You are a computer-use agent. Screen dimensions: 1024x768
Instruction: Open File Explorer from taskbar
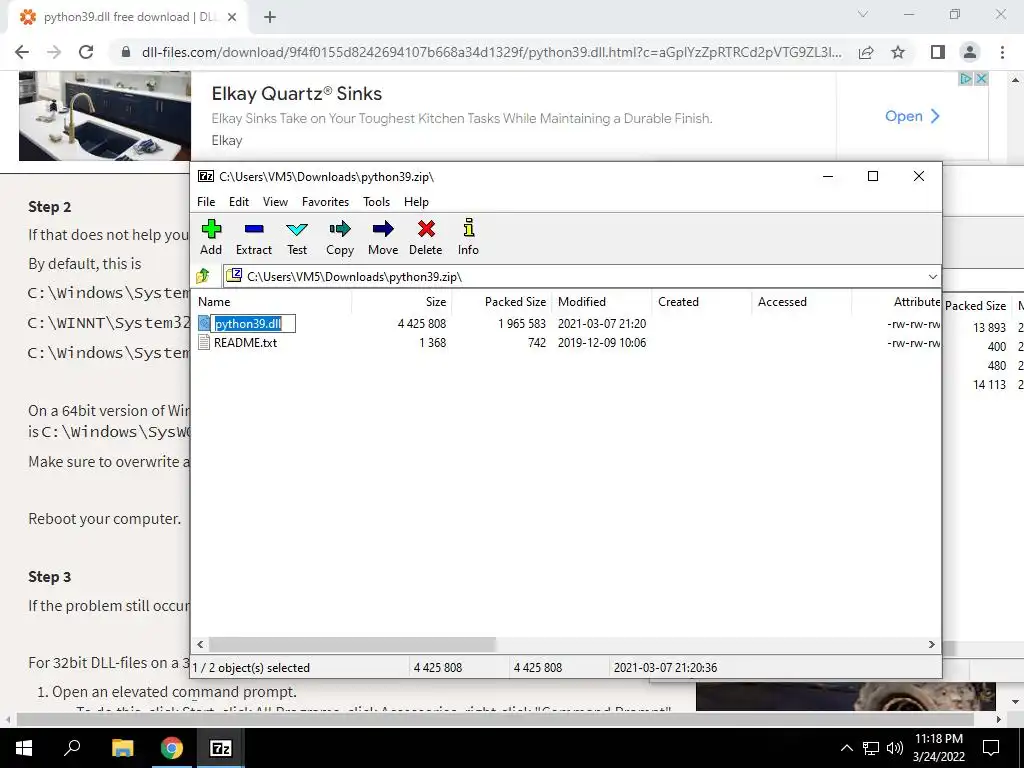(122, 748)
